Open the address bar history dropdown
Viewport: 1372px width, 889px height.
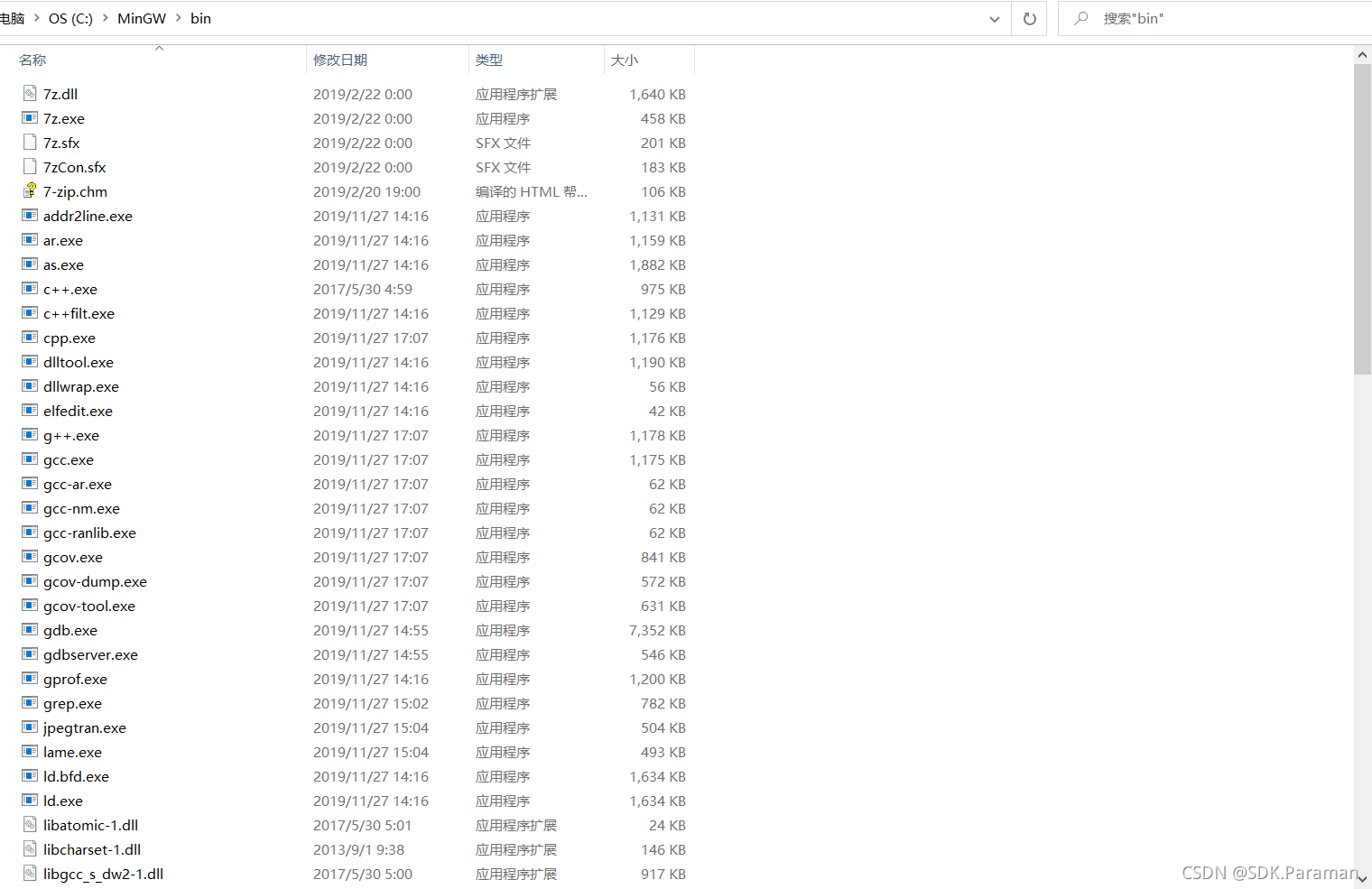point(995,18)
